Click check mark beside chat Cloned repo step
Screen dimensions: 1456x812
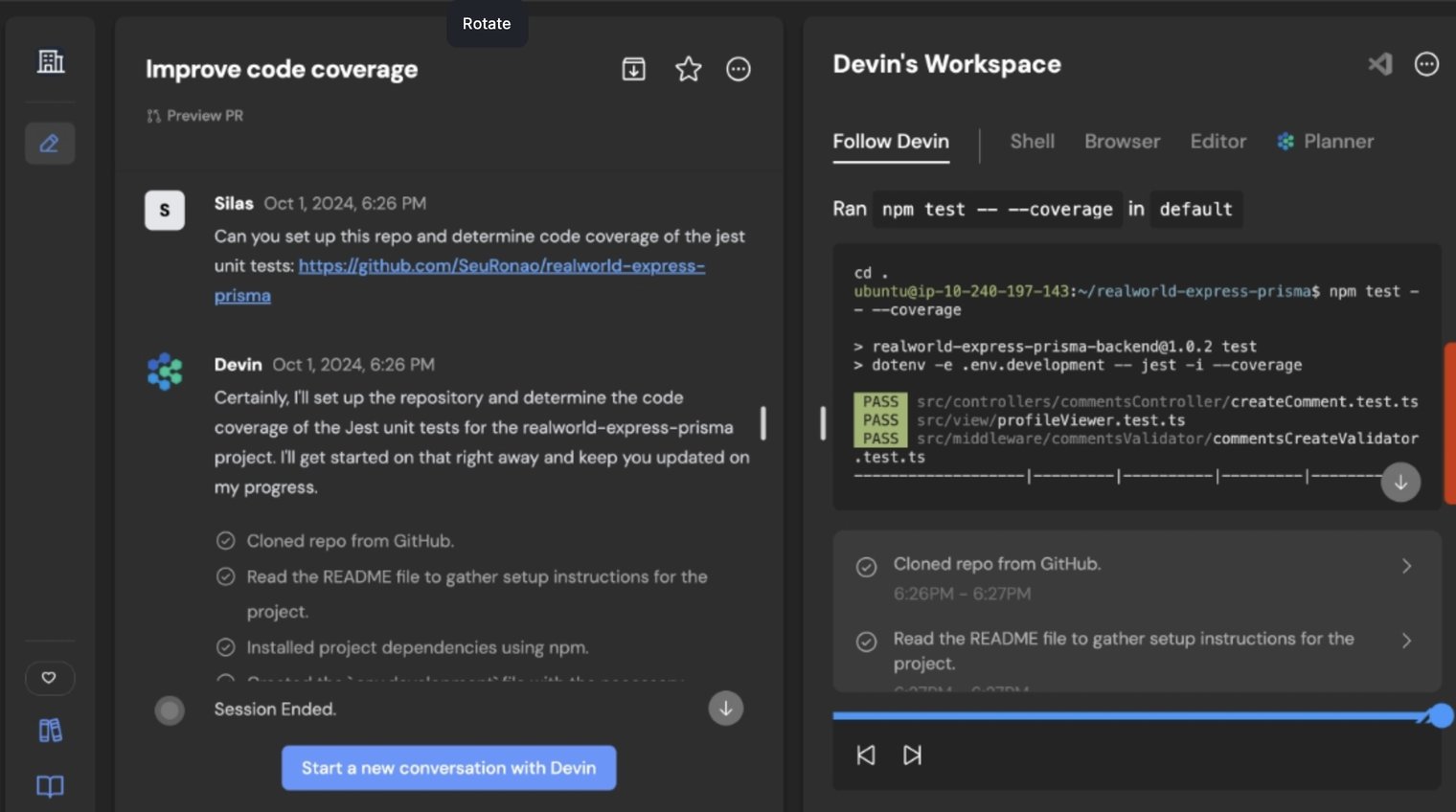226,541
